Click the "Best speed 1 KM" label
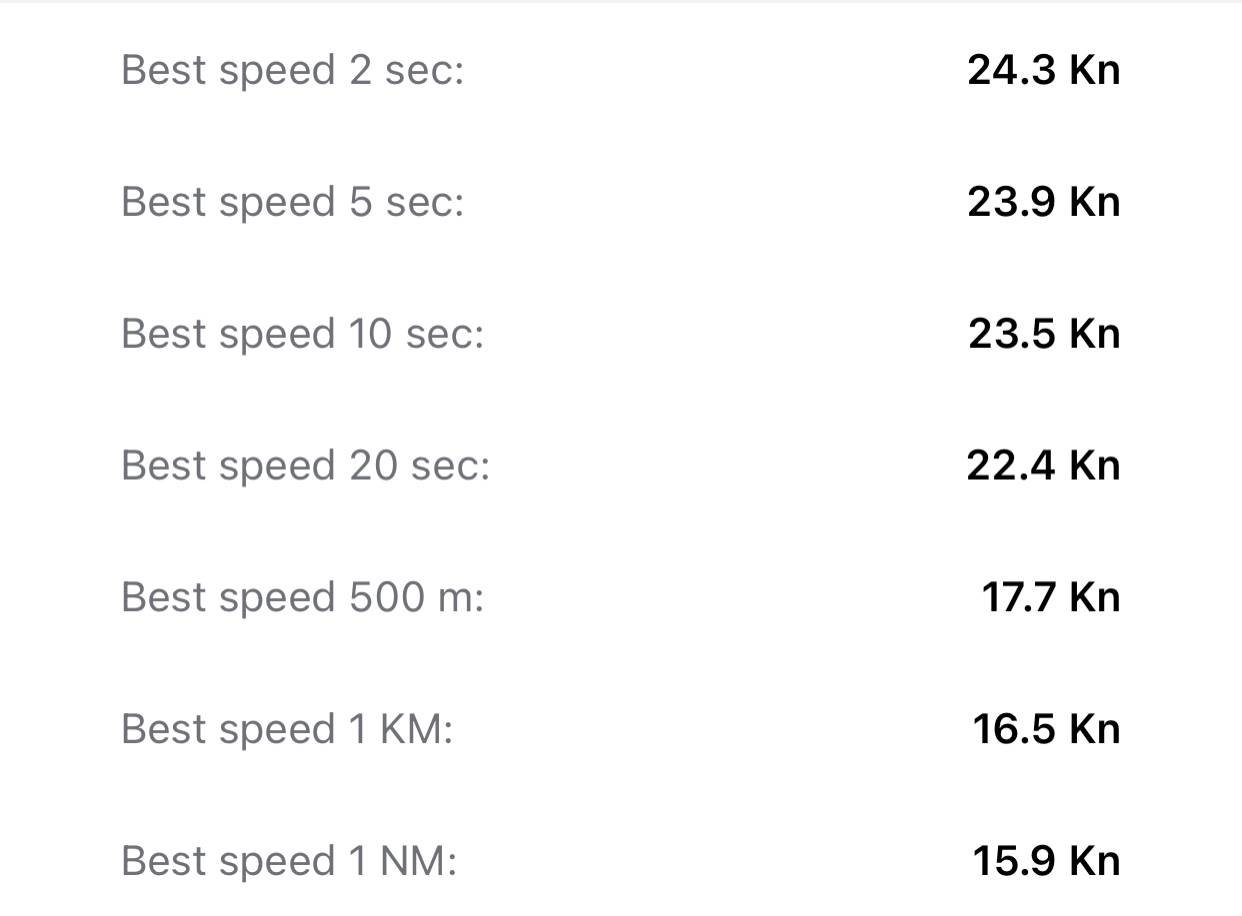Screen dimensions: 1242x916 click(287, 730)
